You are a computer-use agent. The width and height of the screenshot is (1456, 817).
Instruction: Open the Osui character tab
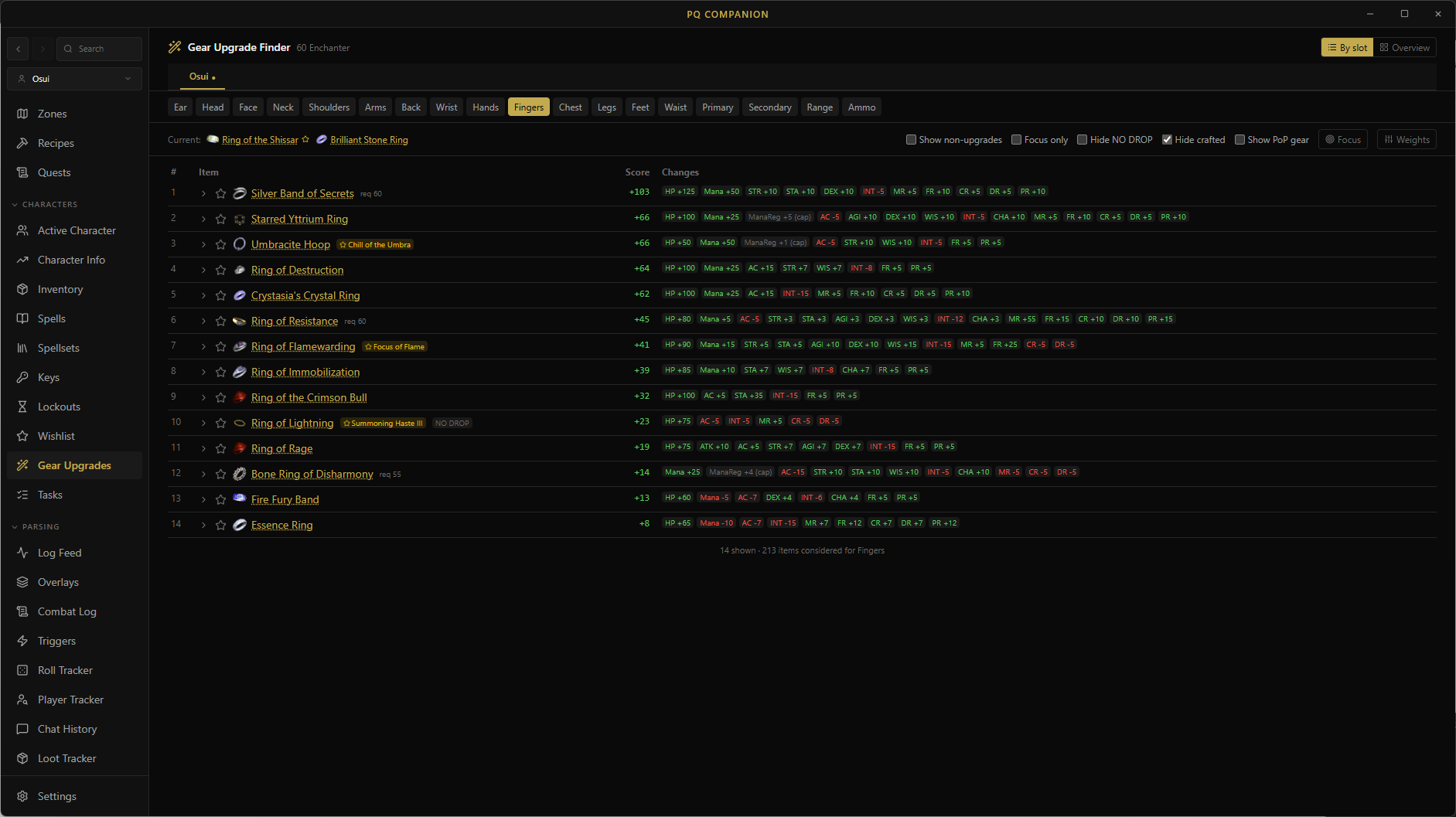[x=202, y=77]
